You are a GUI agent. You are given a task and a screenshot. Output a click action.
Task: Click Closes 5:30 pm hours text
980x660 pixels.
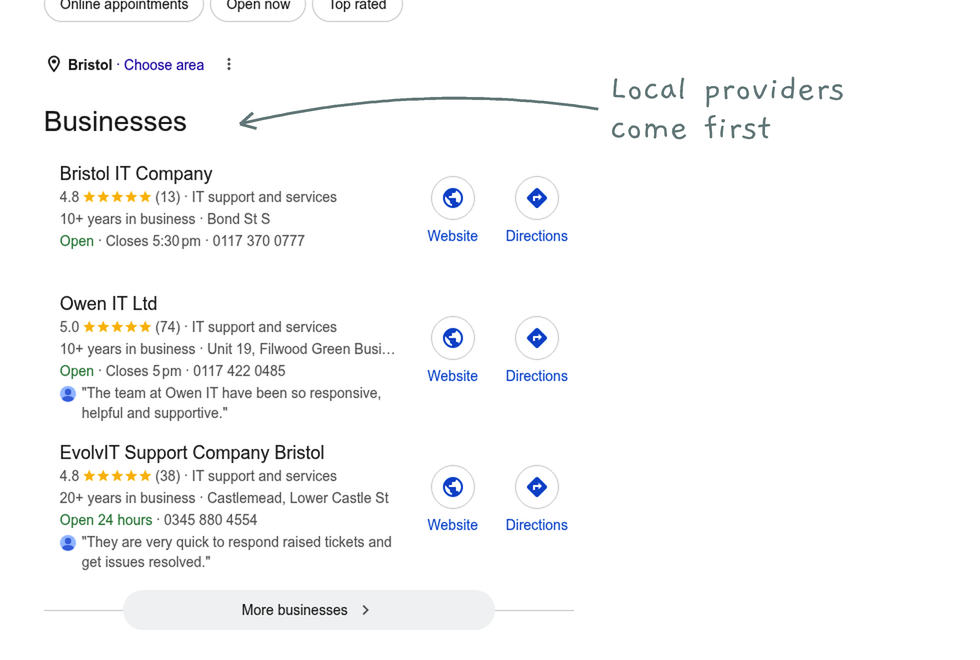[x=153, y=241]
